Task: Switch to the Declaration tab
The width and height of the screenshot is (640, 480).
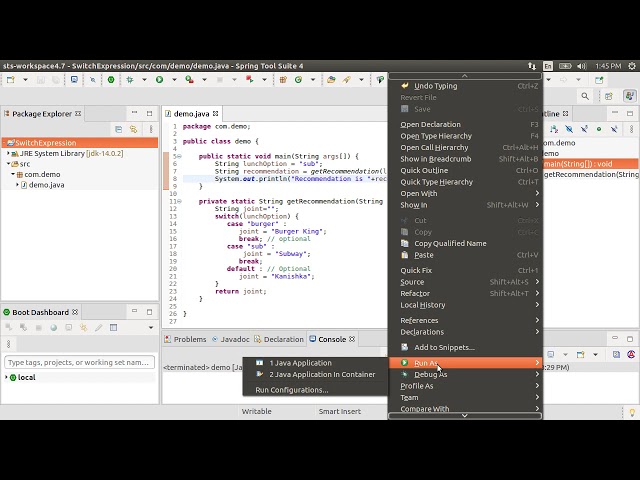Action: (279, 339)
